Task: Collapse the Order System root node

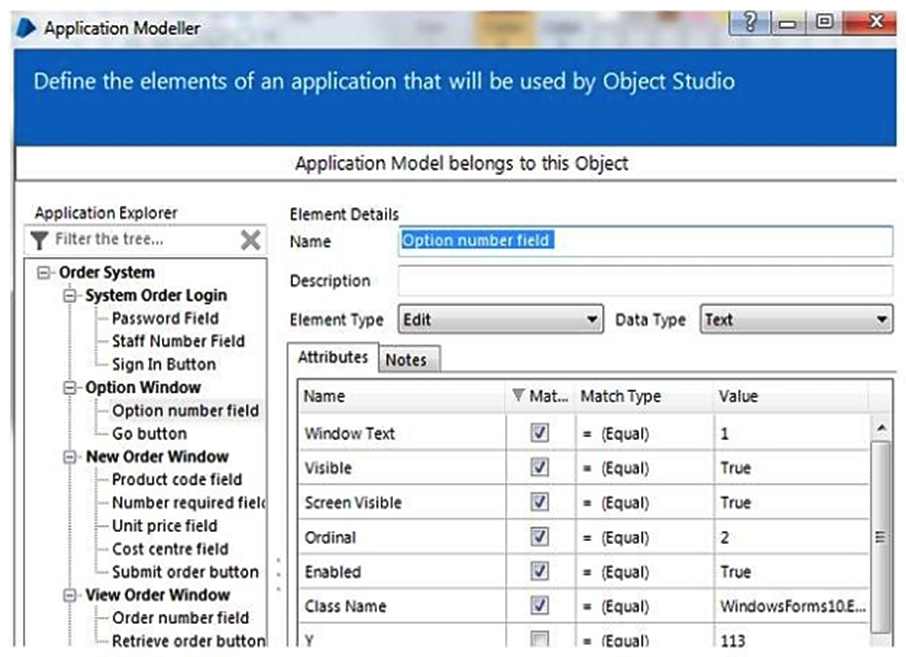Action: coord(43,272)
